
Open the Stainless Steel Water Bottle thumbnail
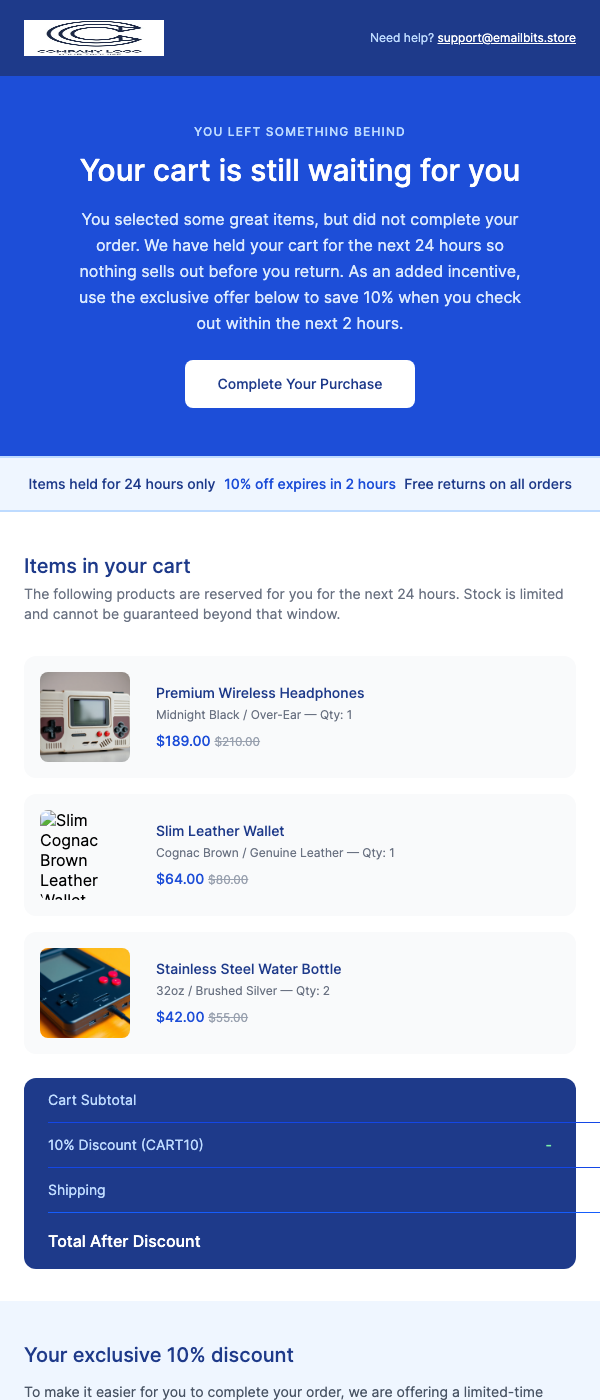click(x=84, y=992)
